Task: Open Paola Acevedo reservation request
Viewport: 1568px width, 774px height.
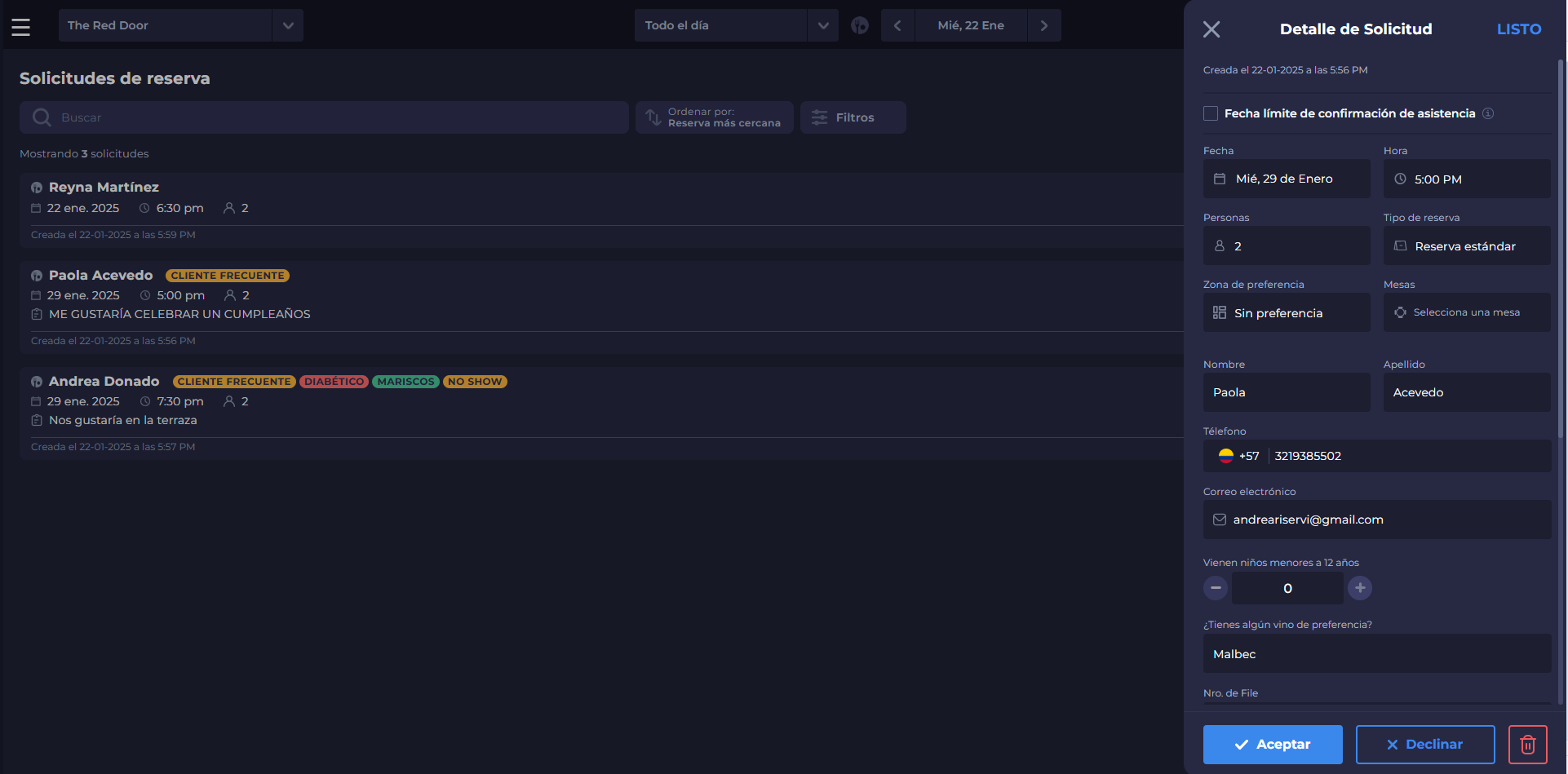Action: 601,307
